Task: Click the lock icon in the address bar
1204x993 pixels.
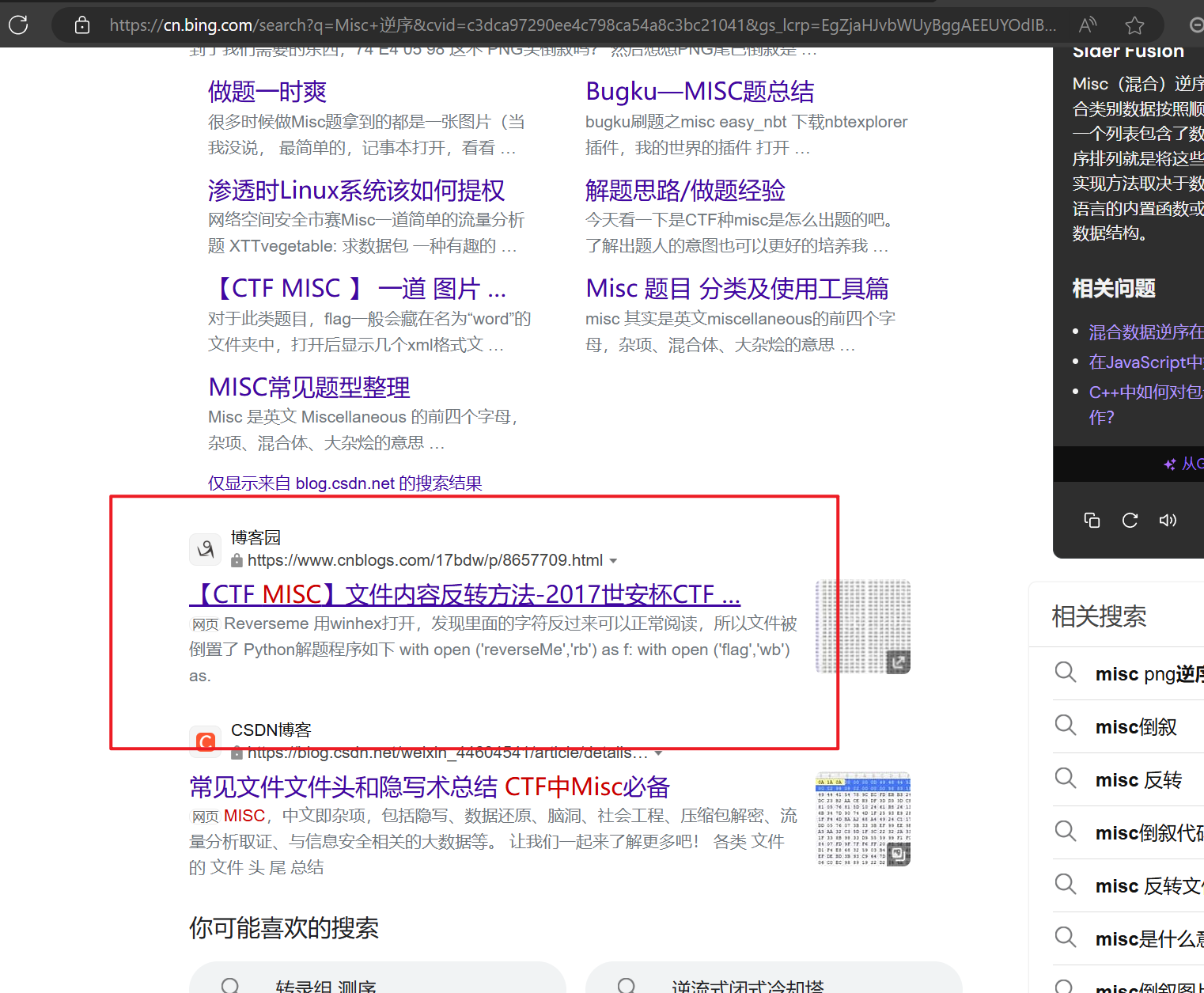Action: (x=81, y=25)
